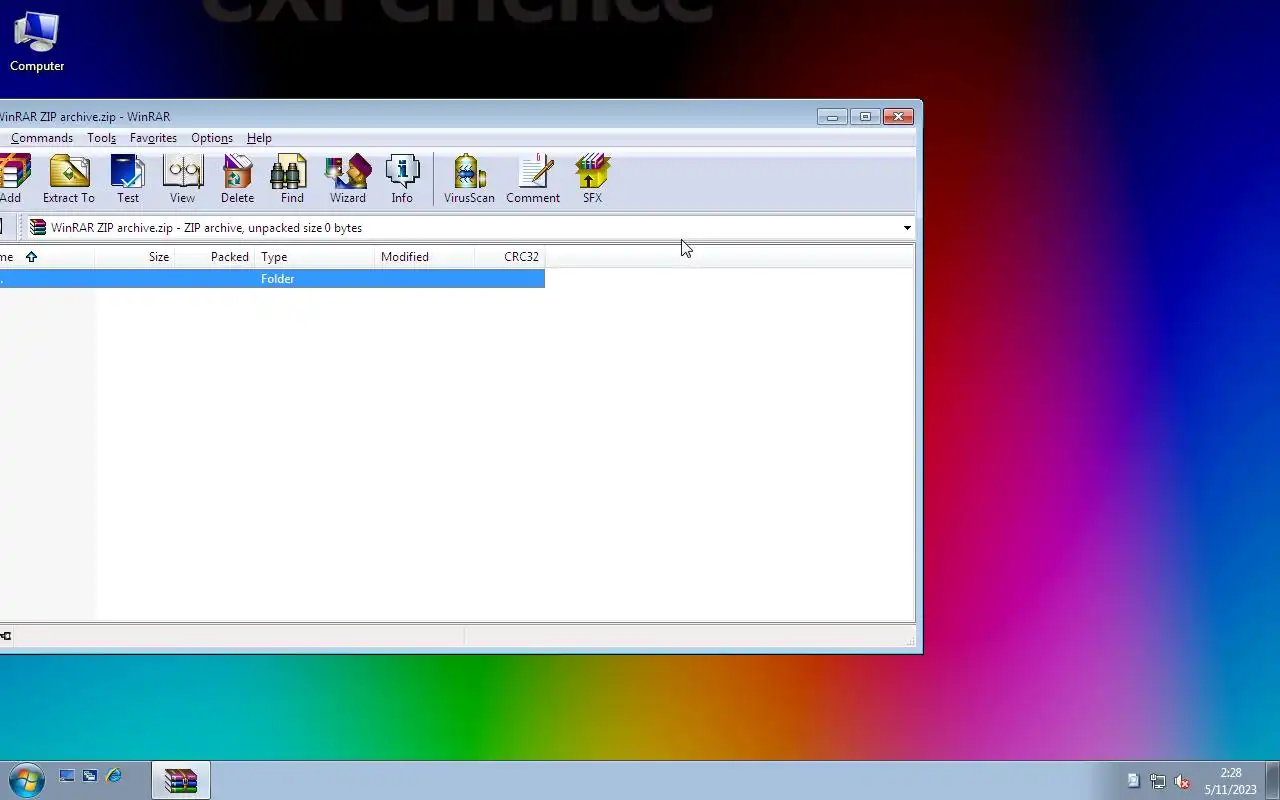Viewport: 1280px width, 800px height.
Task: Open the Commands menu
Action: coord(42,138)
